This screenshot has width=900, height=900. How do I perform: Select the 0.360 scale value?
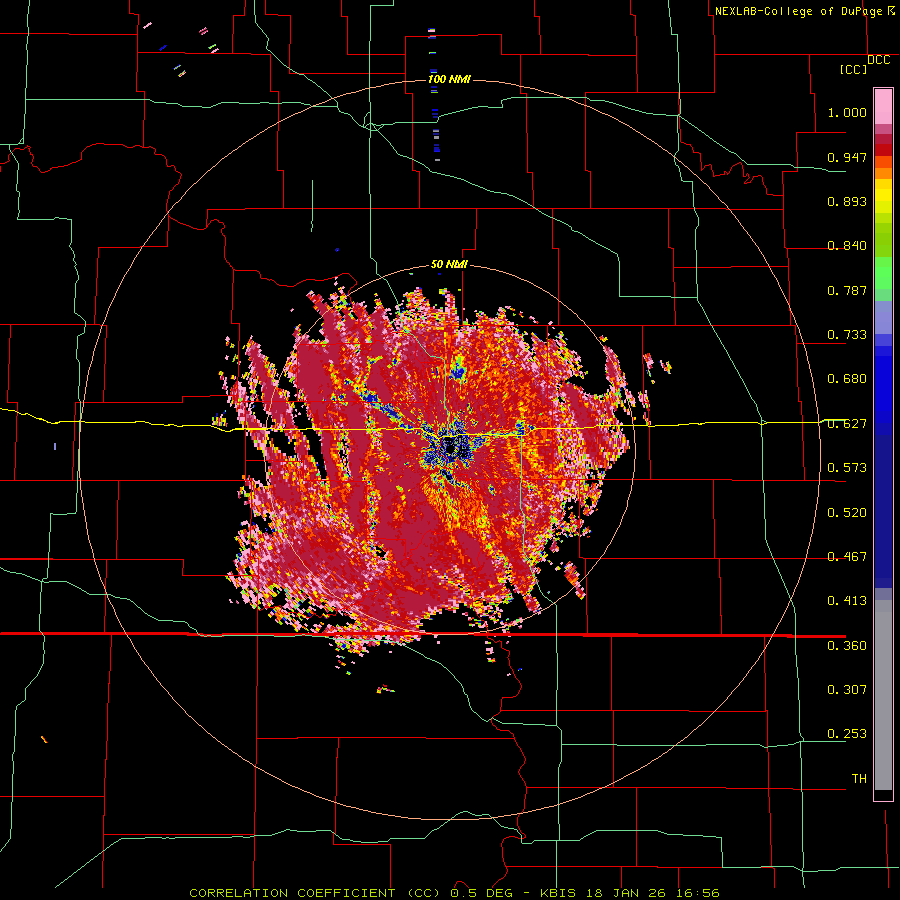[847, 646]
